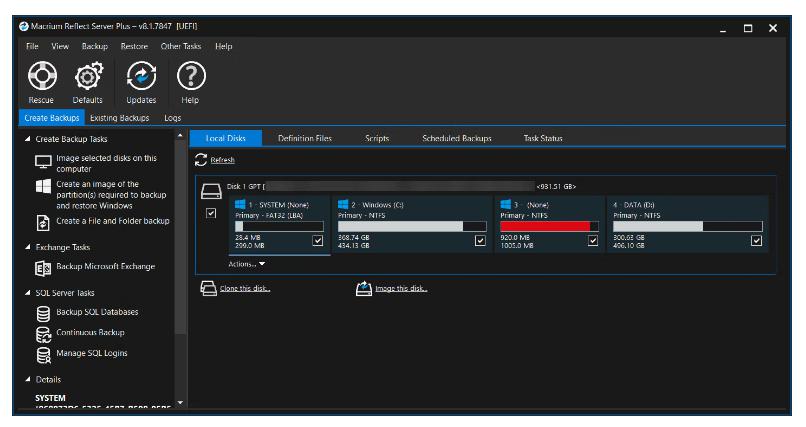
Task: Click the Continuous Backup icon
Action: coord(43,333)
